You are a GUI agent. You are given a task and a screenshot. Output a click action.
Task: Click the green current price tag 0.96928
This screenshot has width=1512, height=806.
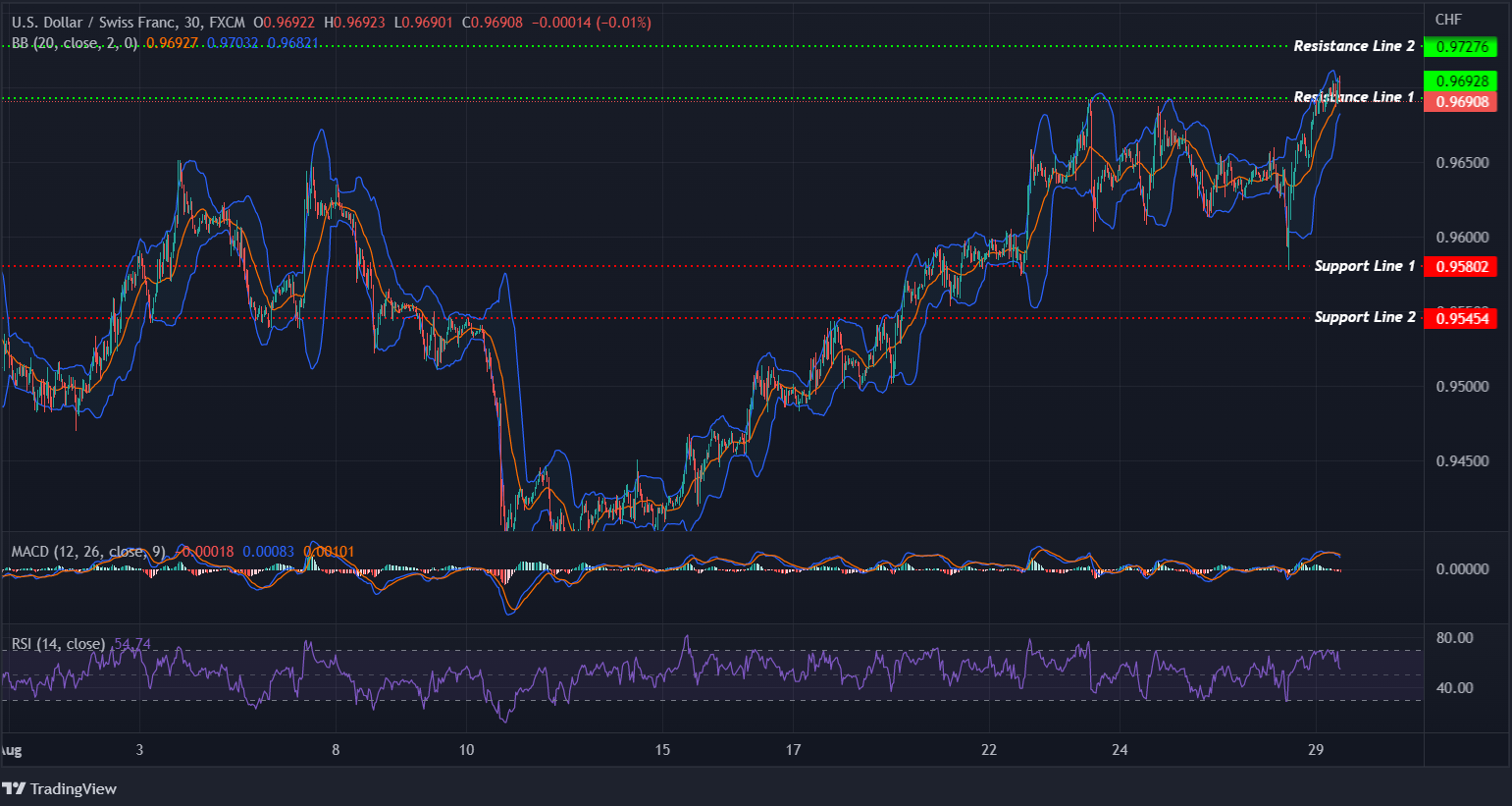pos(1461,81)
